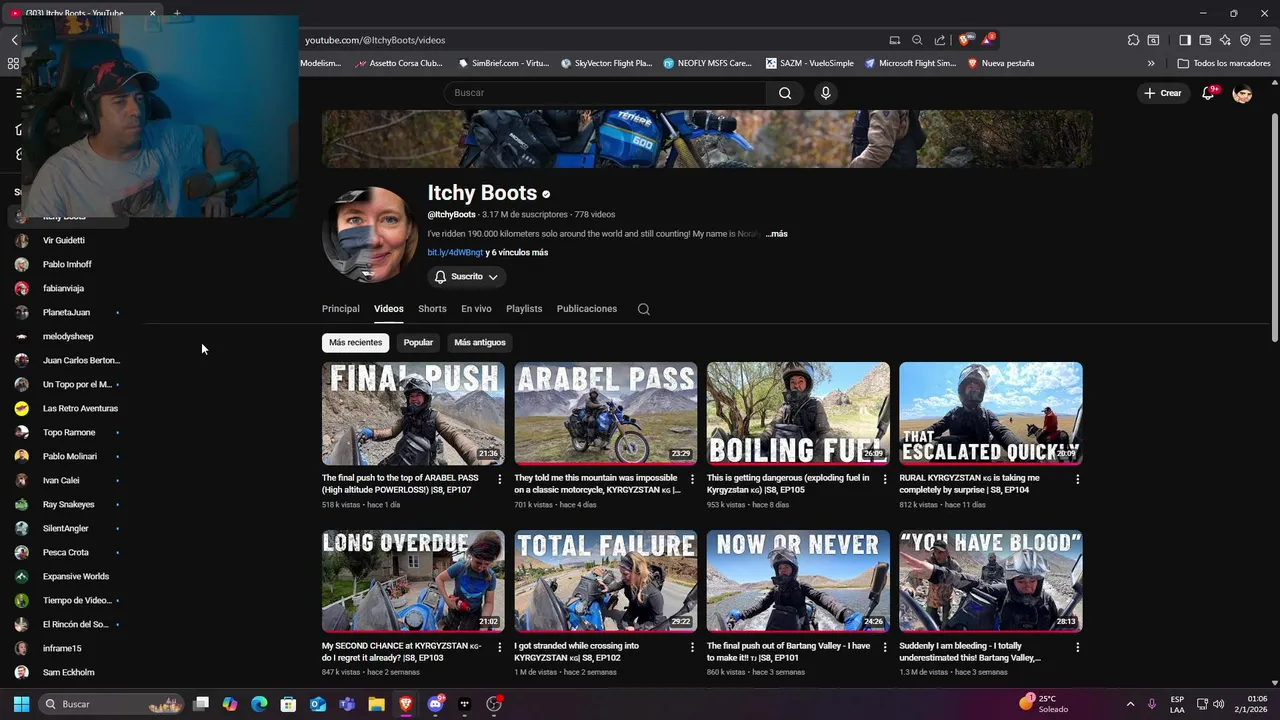1280x720 pixels.
Task: Switch to En vivo channel tab
Action: tap(476, 309)
